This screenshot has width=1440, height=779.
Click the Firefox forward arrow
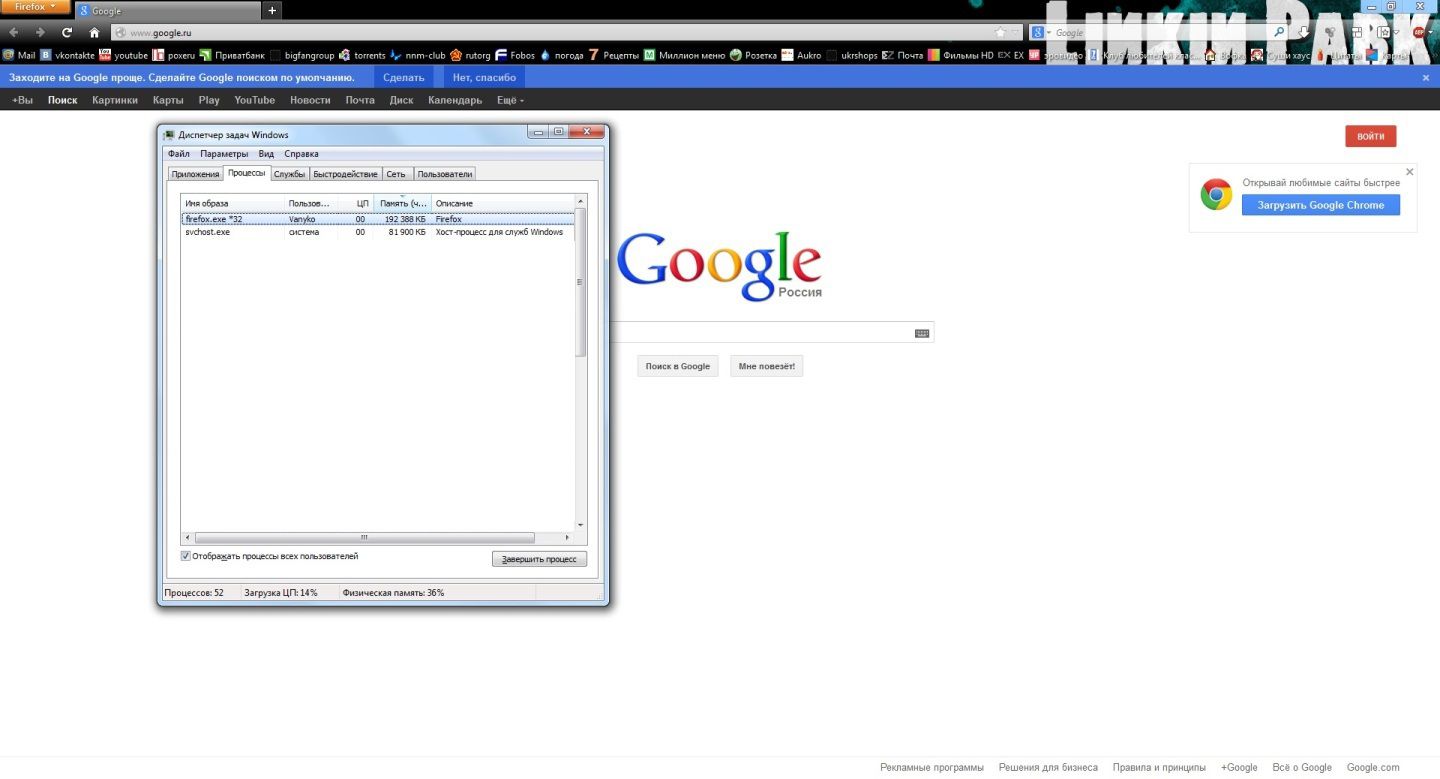(40, 32)
